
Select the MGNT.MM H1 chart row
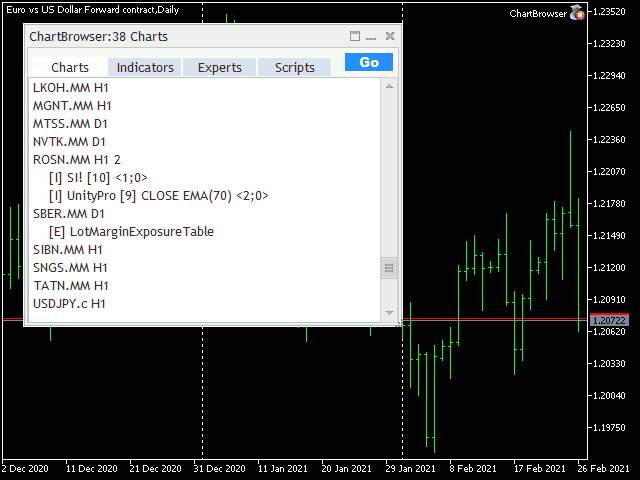[x=205, y=106]
